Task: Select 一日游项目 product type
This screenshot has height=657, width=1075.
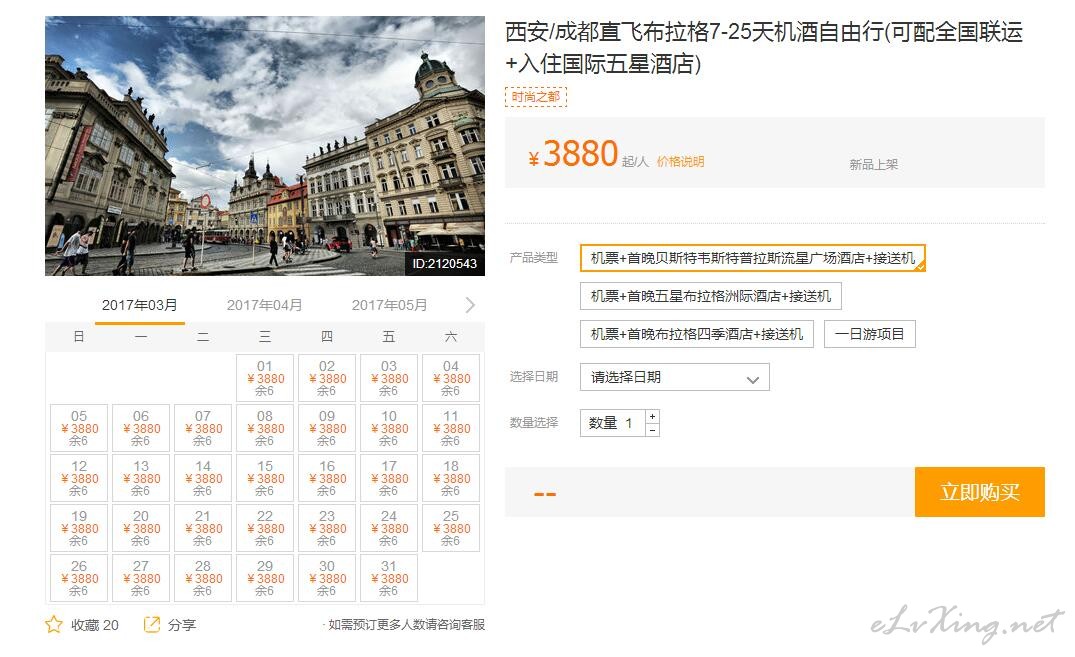Action: 869,334
